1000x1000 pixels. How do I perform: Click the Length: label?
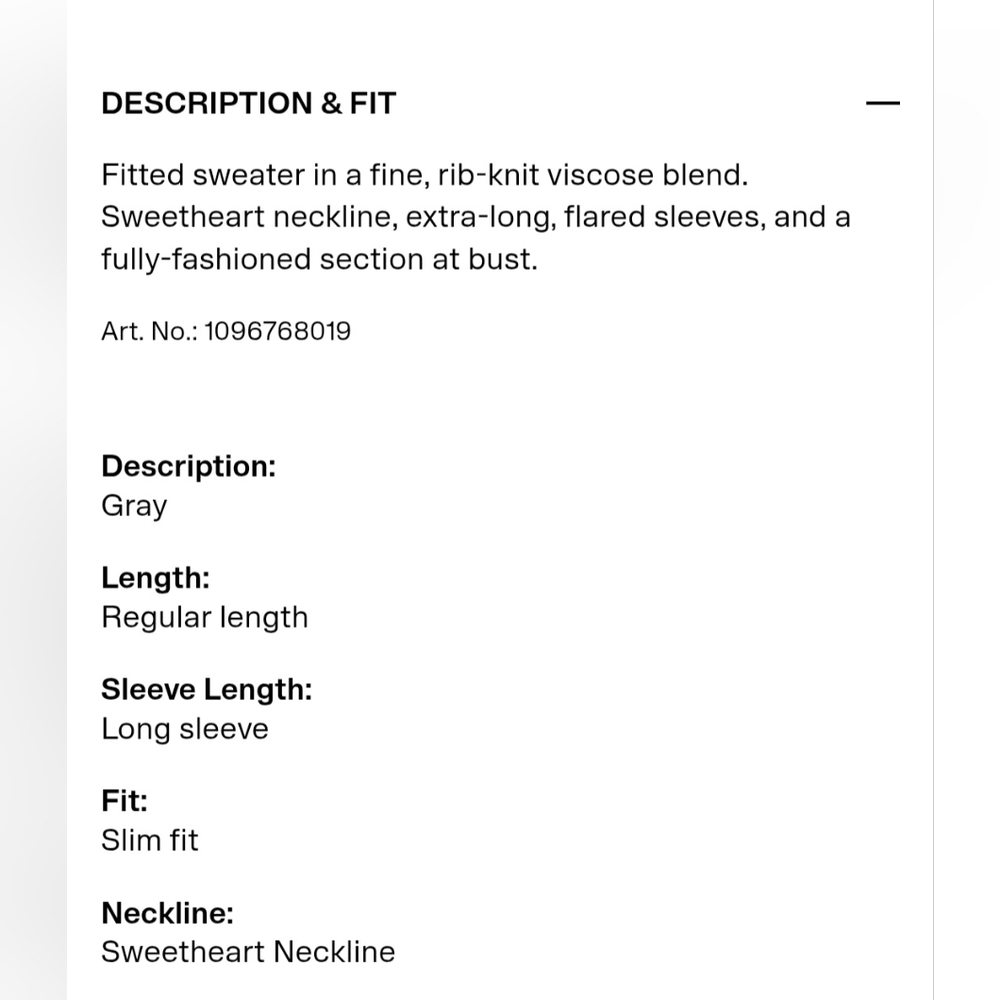156,578
